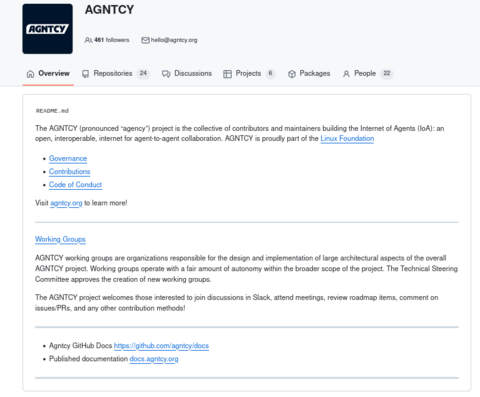480x397 pixels.
Task: Open the 461 followers list
Action: coord(107,40)
